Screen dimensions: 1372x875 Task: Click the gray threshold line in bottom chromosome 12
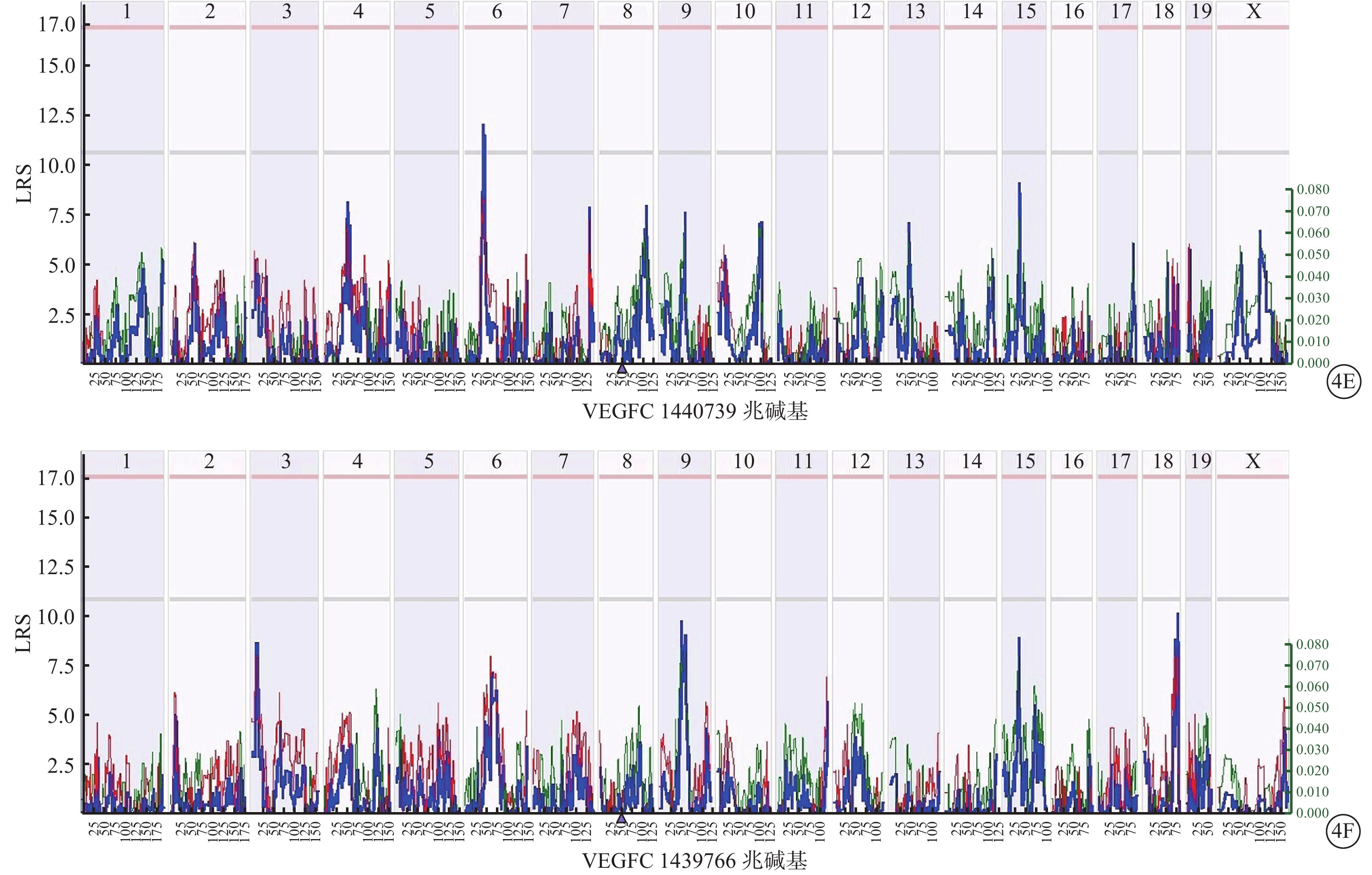click(x=857, y=599)
